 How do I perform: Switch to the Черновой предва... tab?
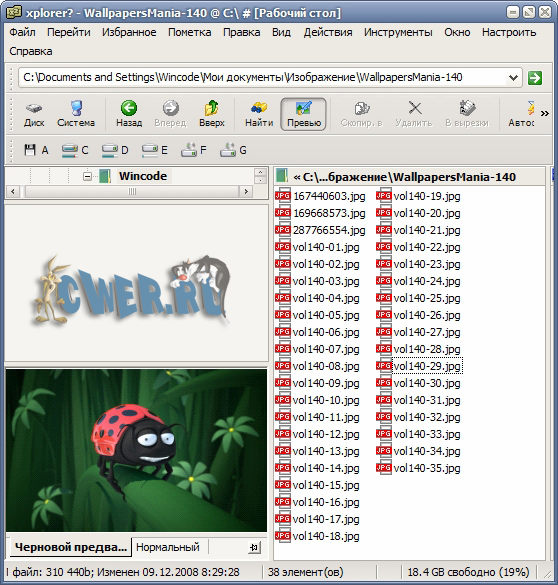coord(70,547)
